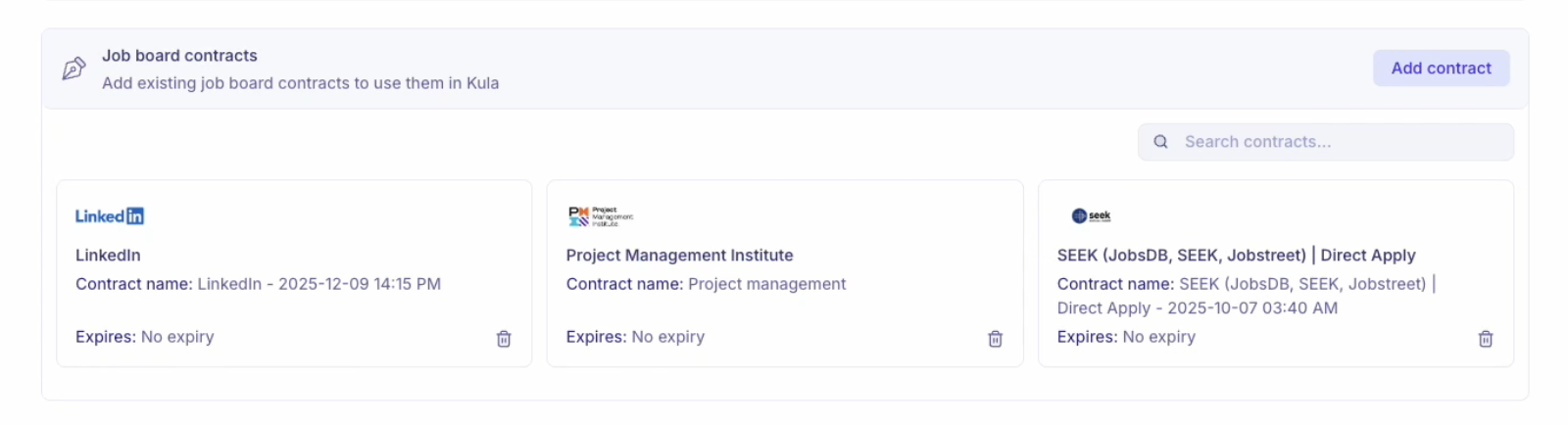Select the Project Management Institute card title
Viewport: 1568px width, 425px height.
click(679, 256)
